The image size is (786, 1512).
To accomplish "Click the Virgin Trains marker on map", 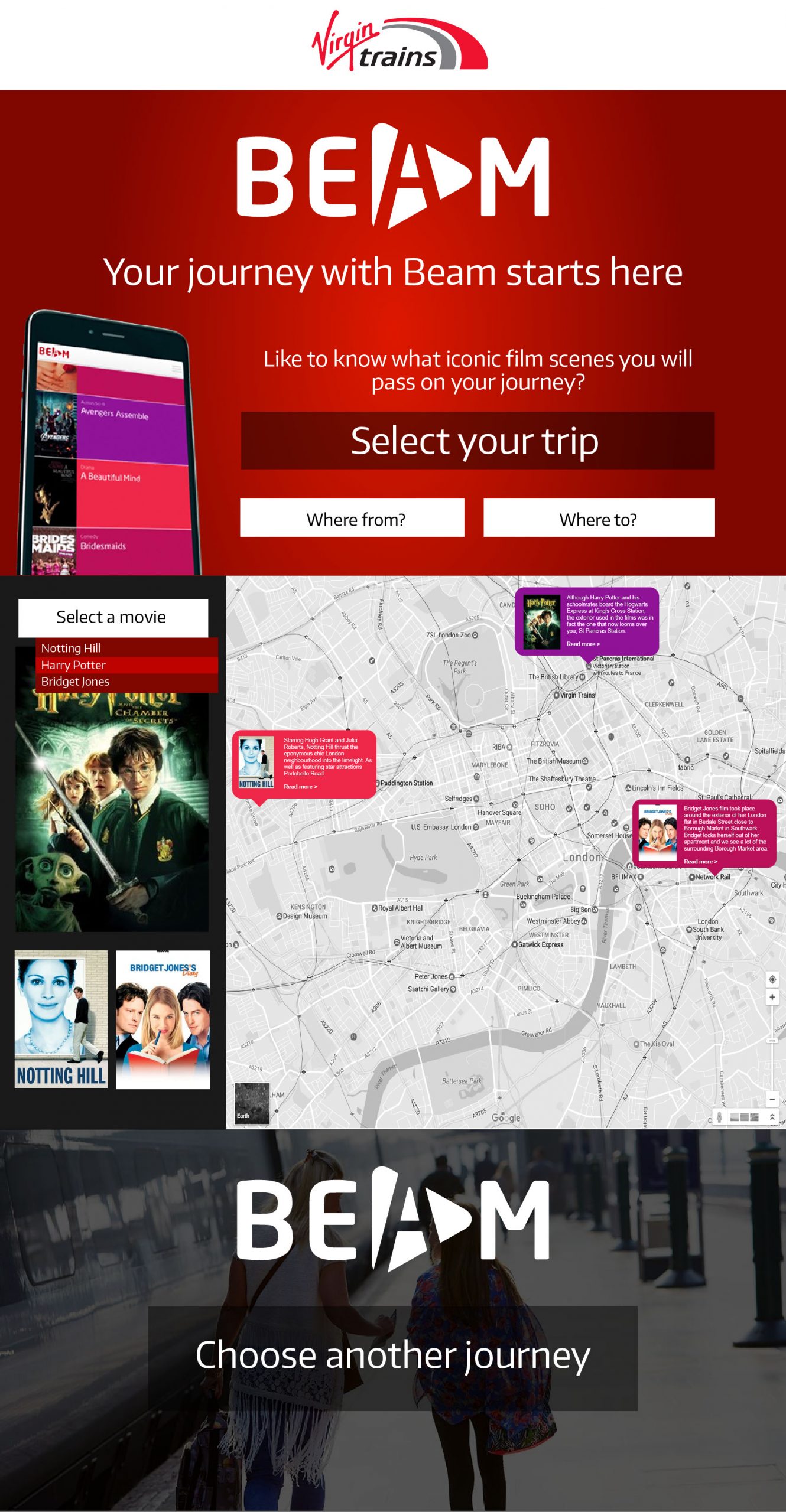I will tap(556, 695).
